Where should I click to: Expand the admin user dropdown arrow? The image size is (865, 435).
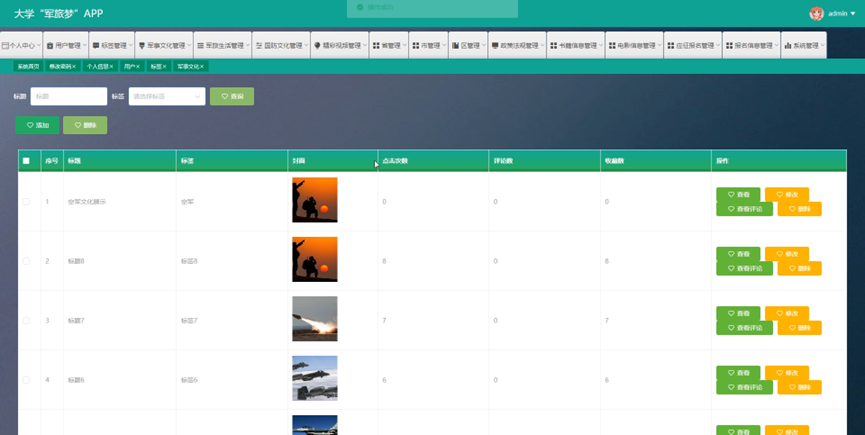pyautogui.click(x=853, y=14)
